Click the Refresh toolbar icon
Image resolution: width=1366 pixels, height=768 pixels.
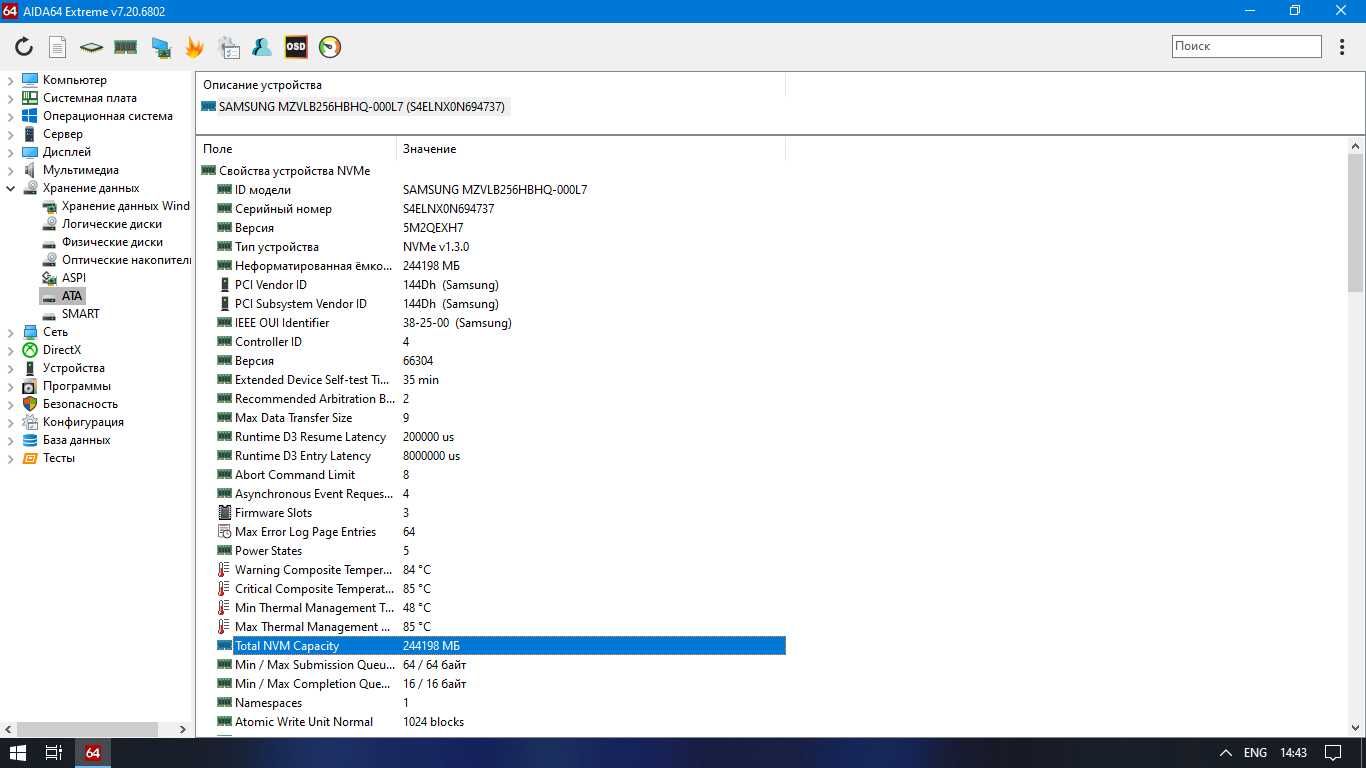24,47
